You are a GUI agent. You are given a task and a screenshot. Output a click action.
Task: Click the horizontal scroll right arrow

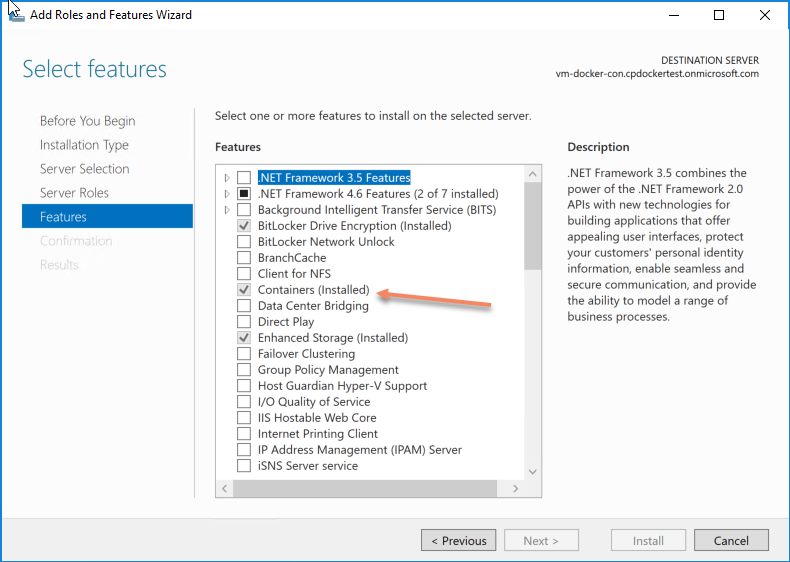click(515, 488)
